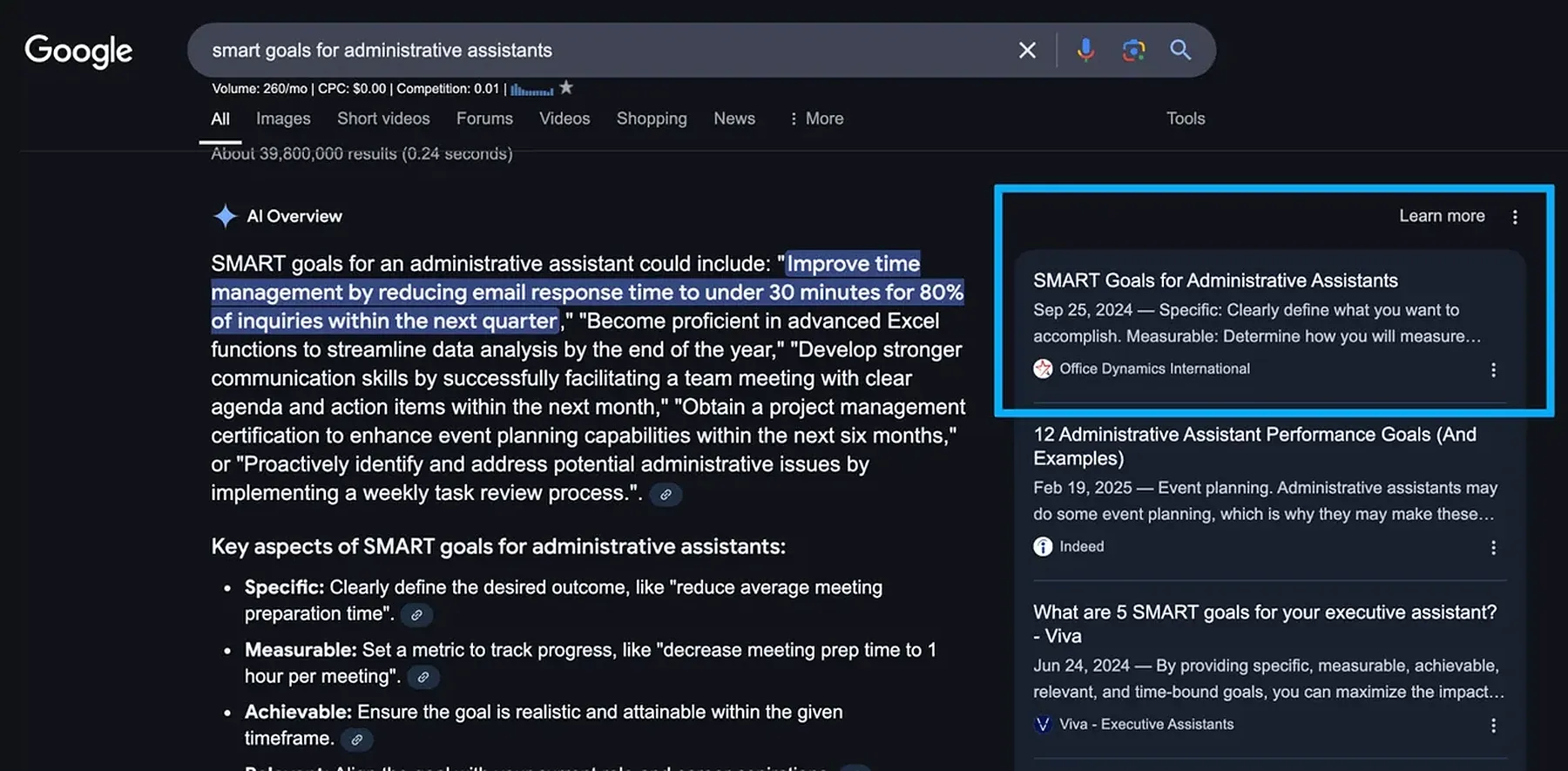The image size is (1568, 771).
Task: Open the Tools options
Action: [1186, 118]
